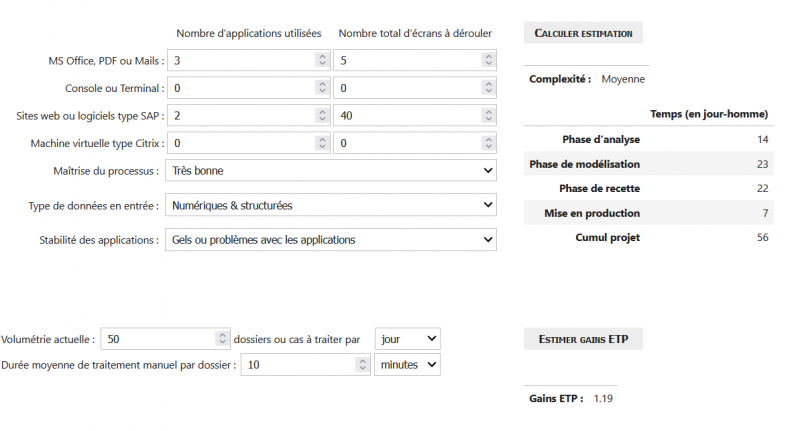
Task: Click the SAP total screens spinner
Action: point(489,116)
